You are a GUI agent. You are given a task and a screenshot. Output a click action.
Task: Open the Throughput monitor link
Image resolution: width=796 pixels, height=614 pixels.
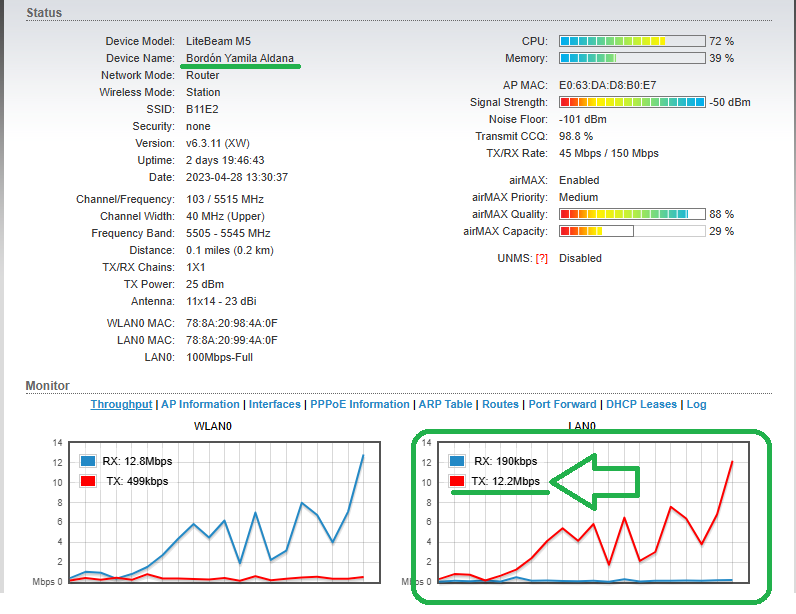[121, 404]
